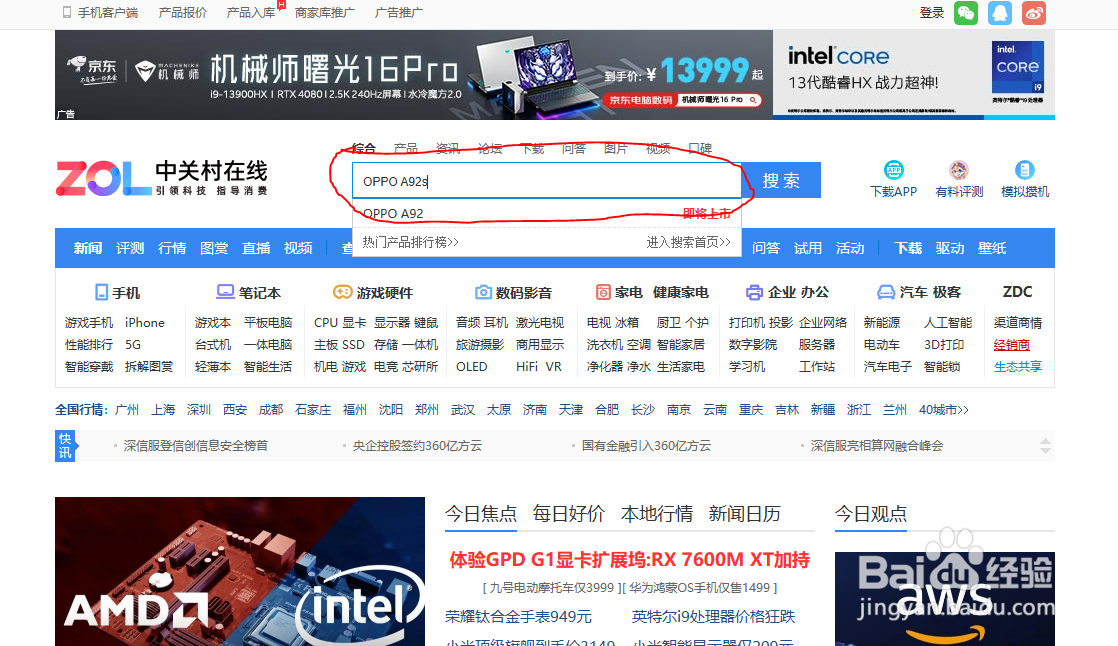The height and width of the screenshot is (646, 1118).
Task: Click the 模拟攒机 icon
Action: [1025, 170]
